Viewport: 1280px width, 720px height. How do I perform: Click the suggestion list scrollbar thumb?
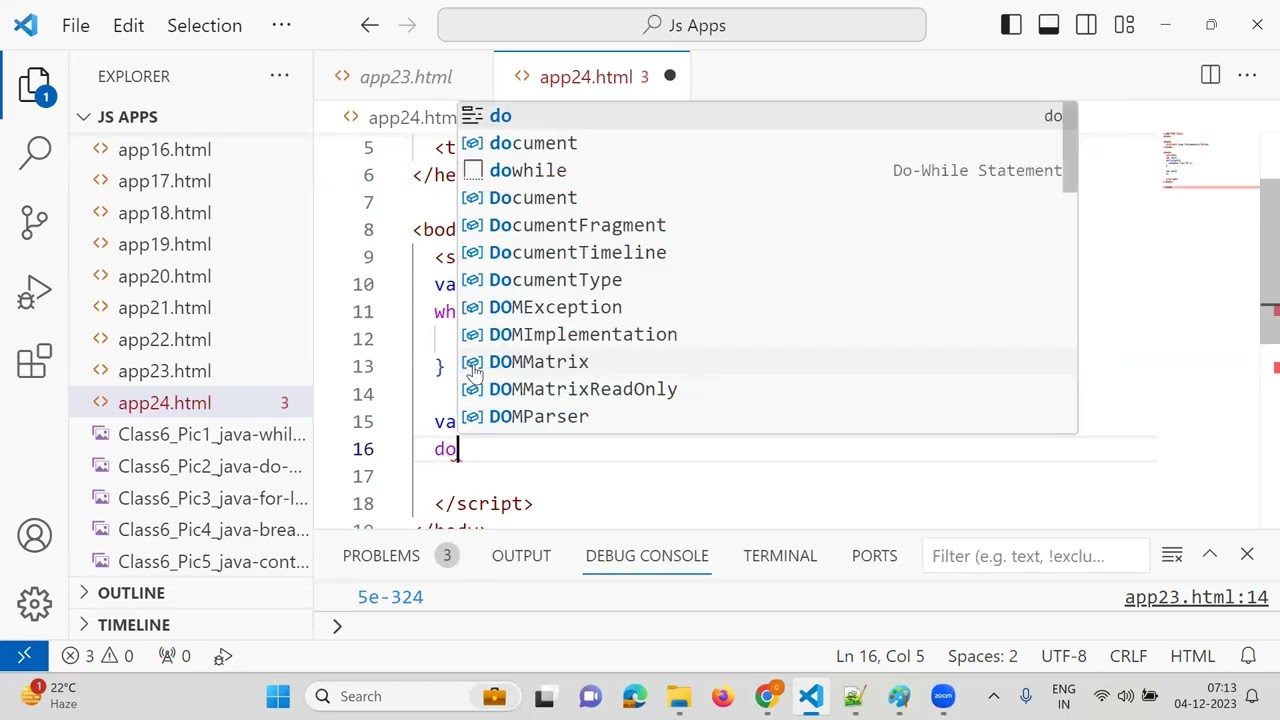[1071, 147]
